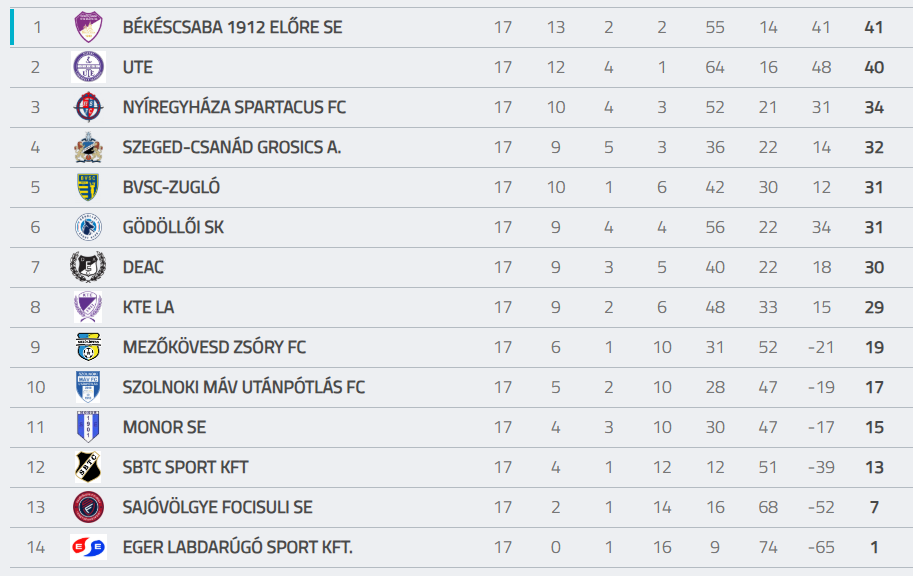The height and width of the screenshot is (576, 913).
Task: Click the Szolnoki MÁV Utánpótlás FC crest
Action: click(x=88, y=387)
